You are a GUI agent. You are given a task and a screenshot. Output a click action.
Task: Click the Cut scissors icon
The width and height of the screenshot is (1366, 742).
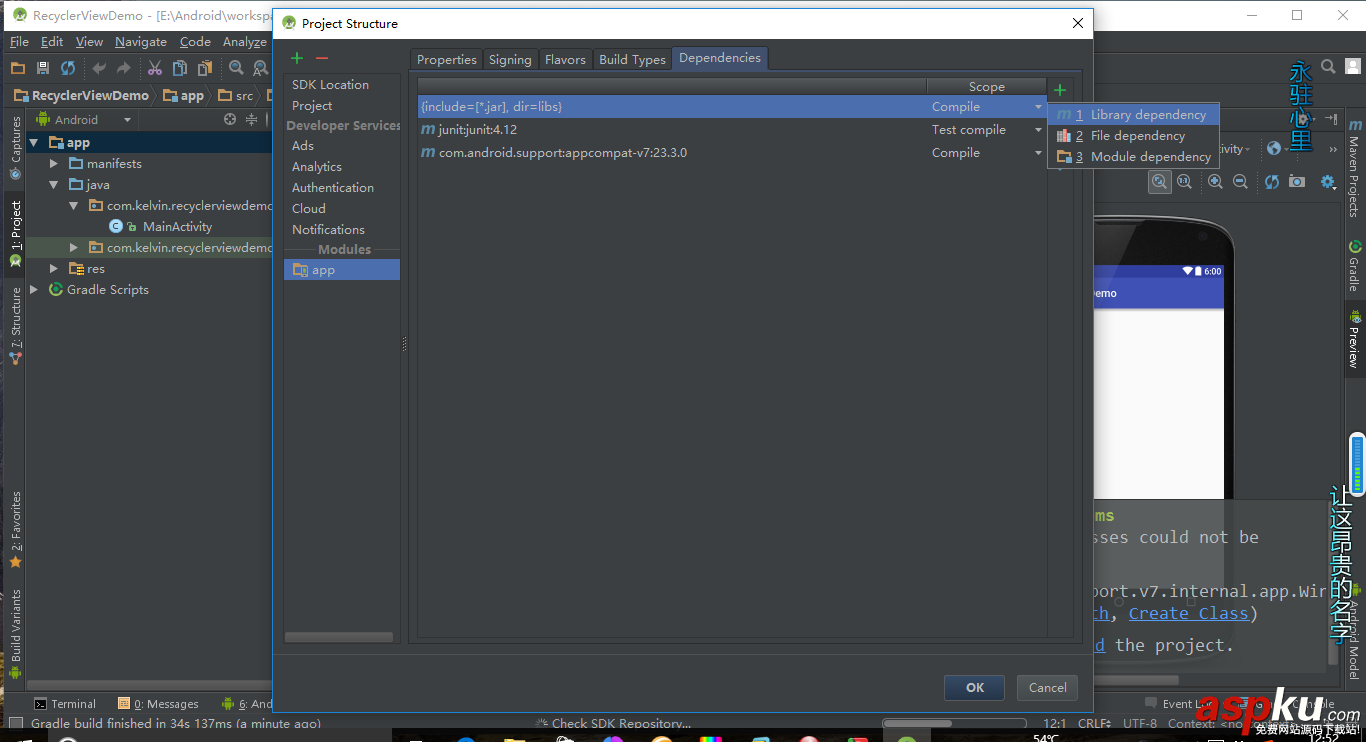coord(155,68)
